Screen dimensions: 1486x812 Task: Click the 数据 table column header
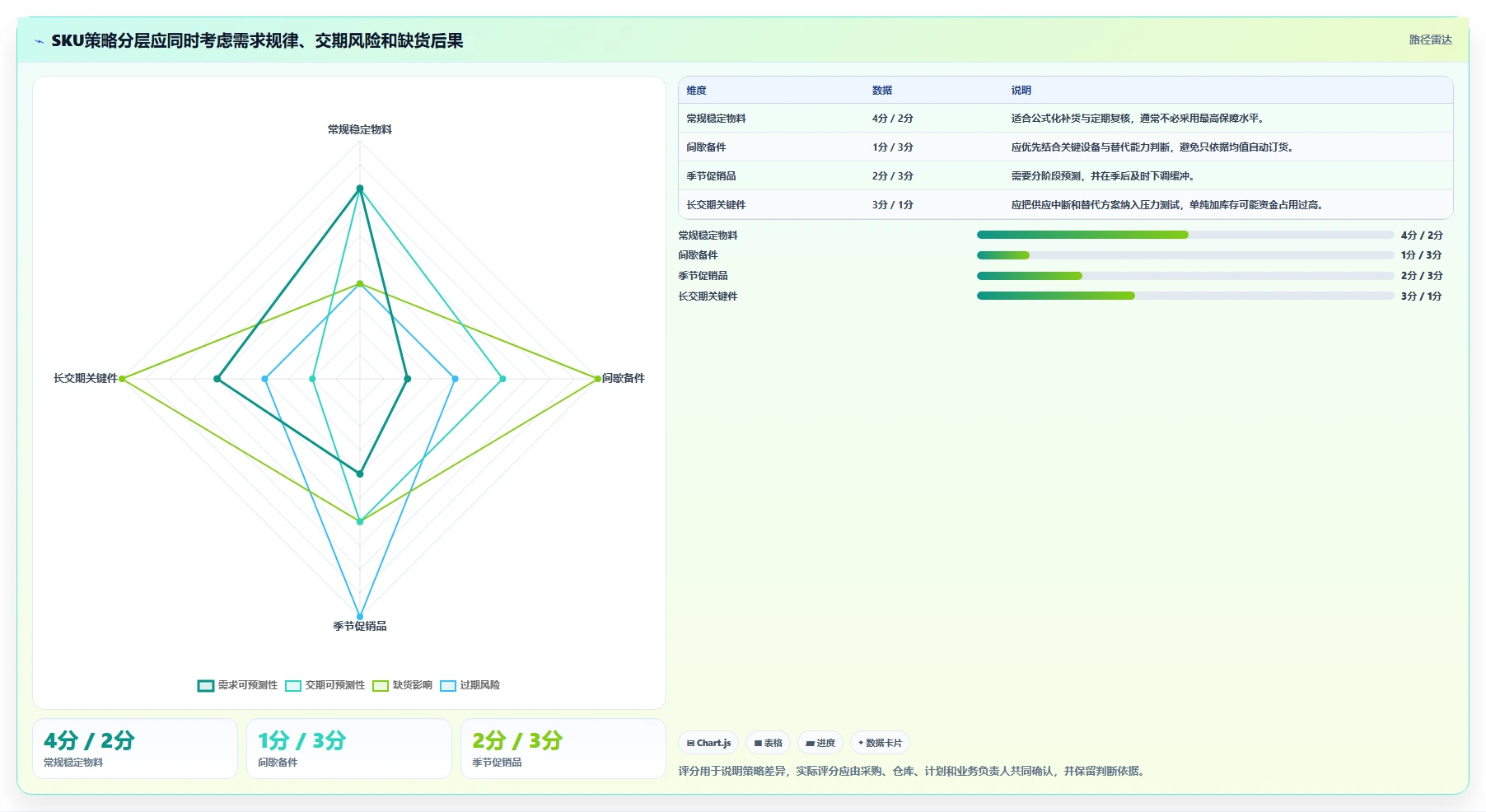882,91
